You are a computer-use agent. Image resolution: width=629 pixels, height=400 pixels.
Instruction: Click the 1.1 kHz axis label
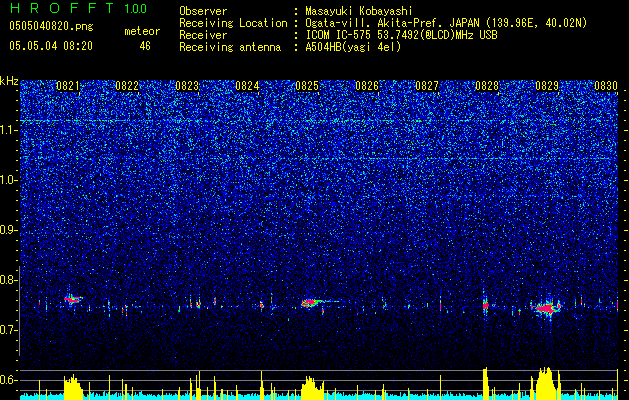8,130
